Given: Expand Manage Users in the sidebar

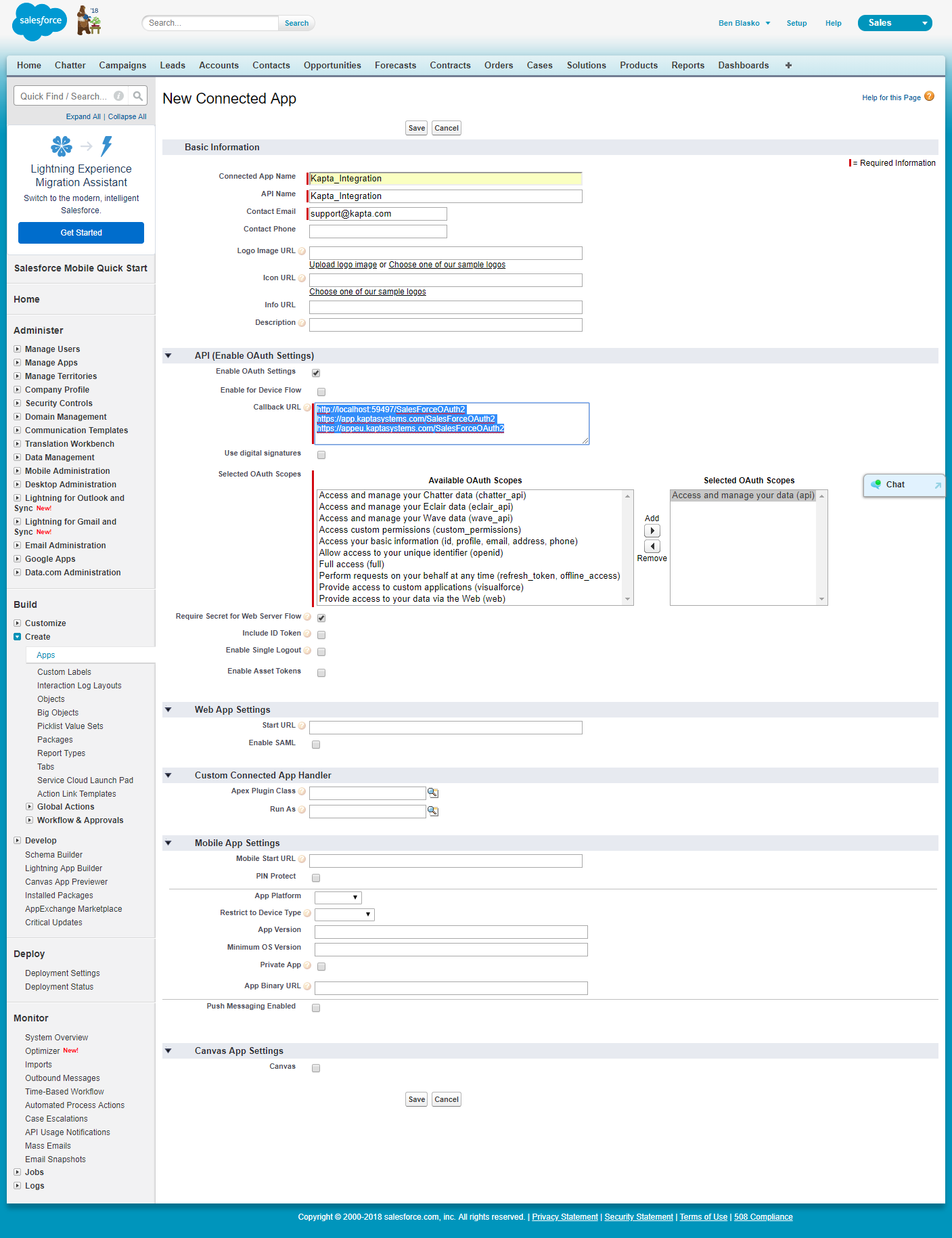Looking at the screenshot, I should [18, 349].
